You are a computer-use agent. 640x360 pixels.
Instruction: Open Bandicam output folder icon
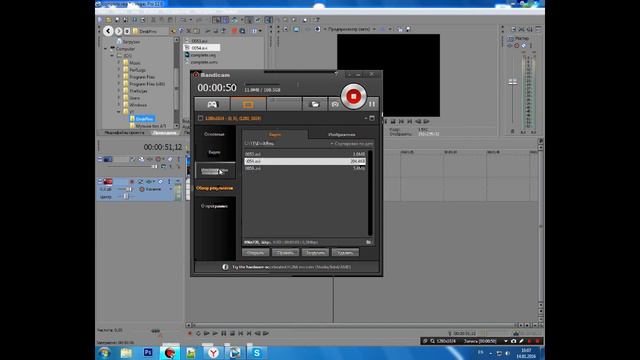coord(315,104)
